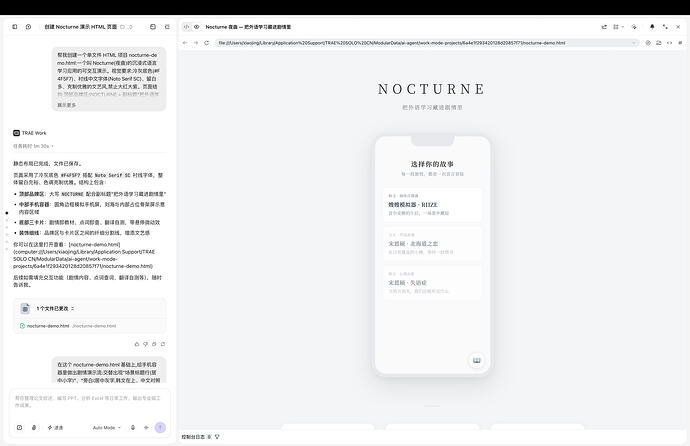
Task: Click the microphone voice input icon
Action: 133,428
